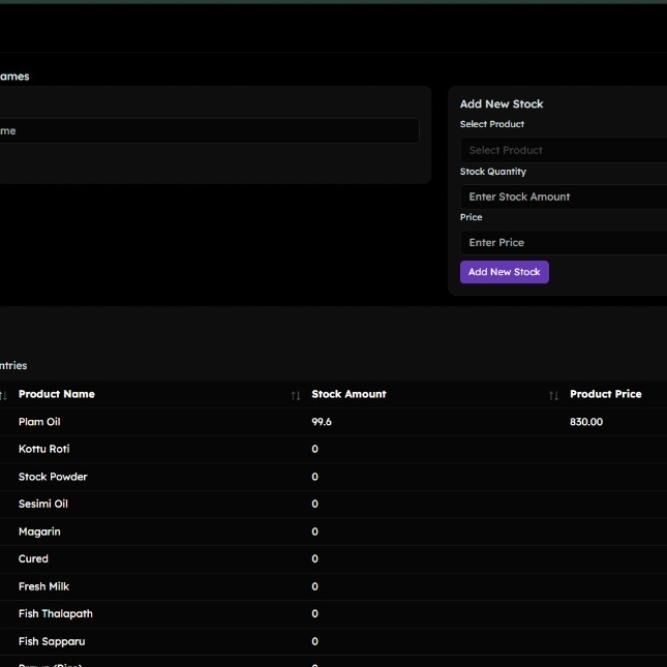Click the Magarin product row

tap(39, 532)
